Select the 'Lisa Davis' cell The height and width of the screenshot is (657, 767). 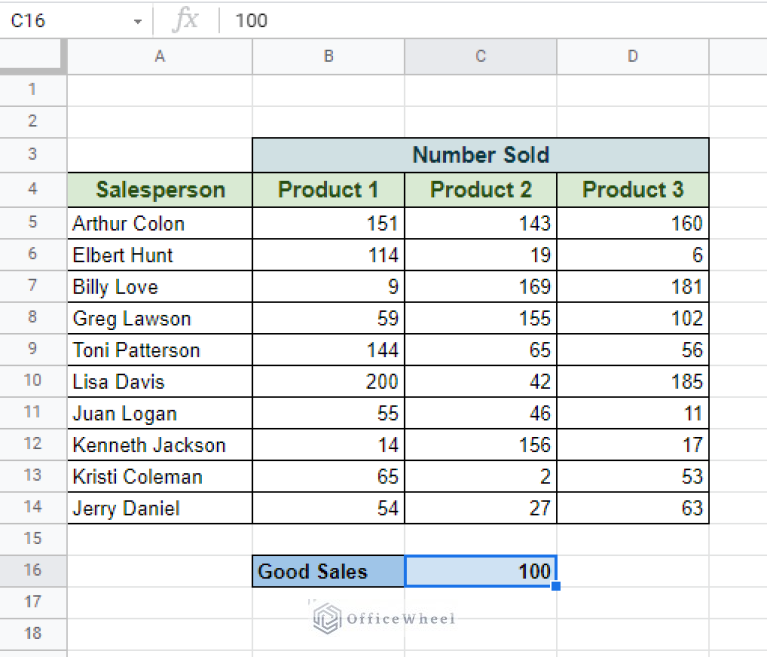[x=160, y=381]
